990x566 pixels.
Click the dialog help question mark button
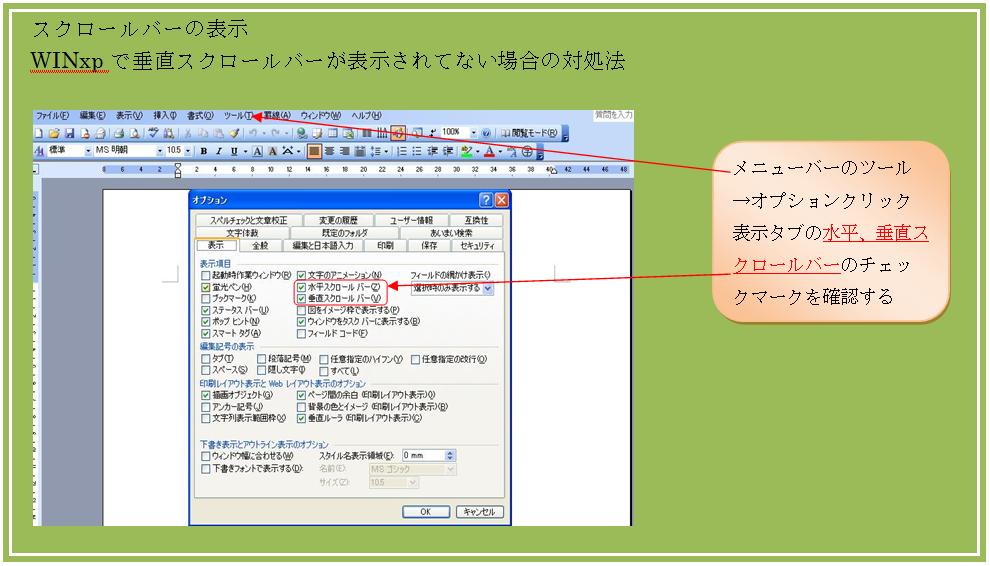(x=486, y=200)
